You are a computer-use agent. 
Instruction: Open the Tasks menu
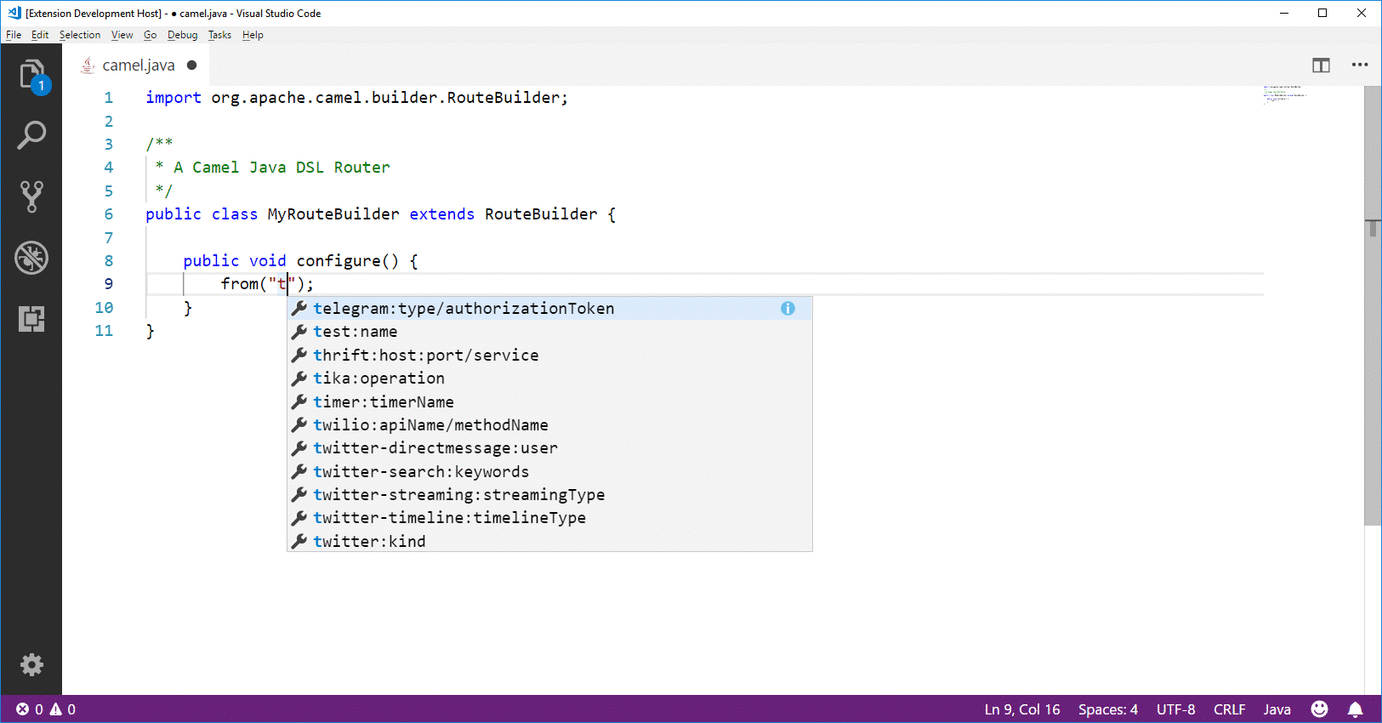(220, 34)
